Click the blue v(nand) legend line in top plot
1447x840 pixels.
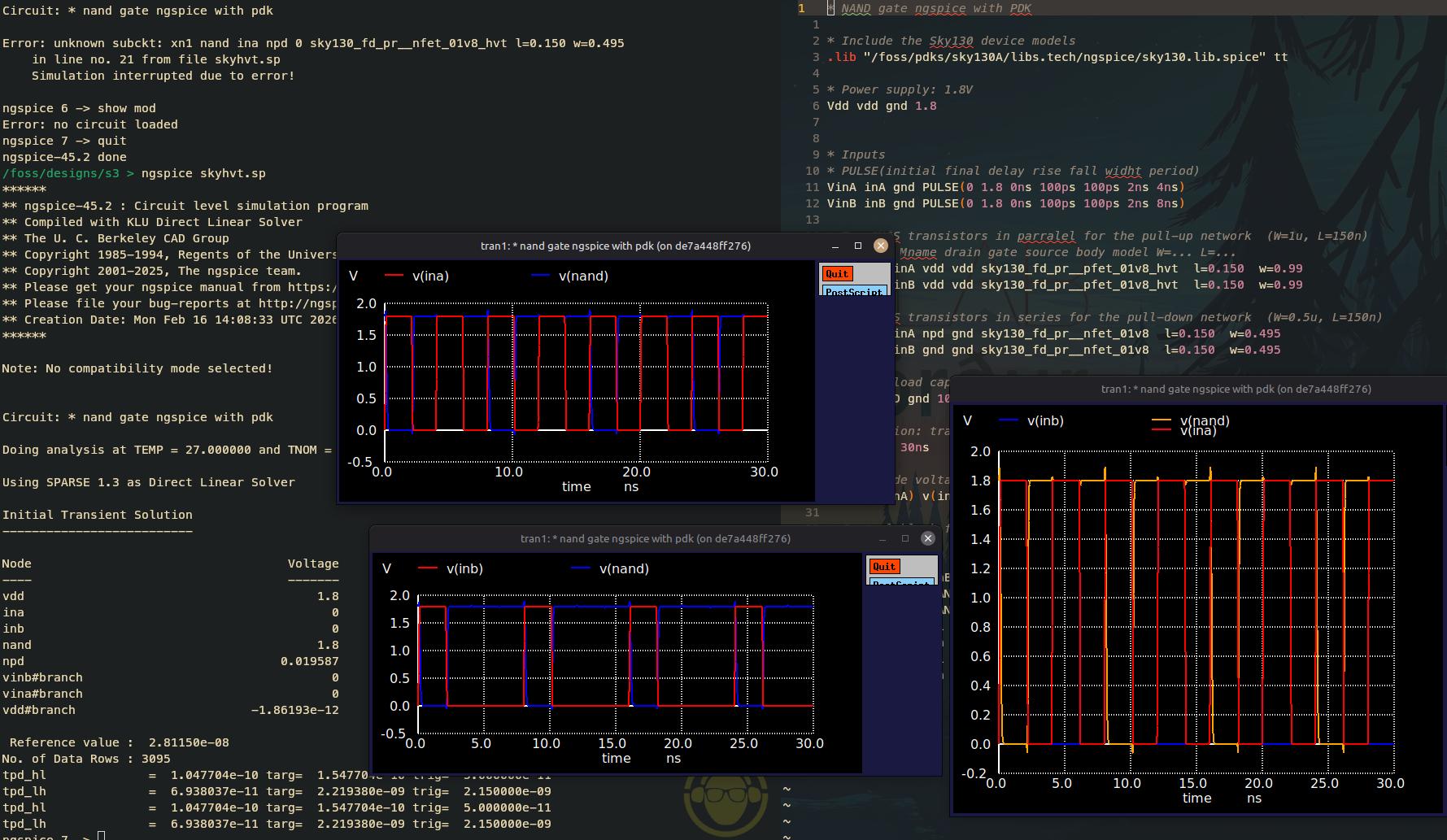(x=541, y=276)
